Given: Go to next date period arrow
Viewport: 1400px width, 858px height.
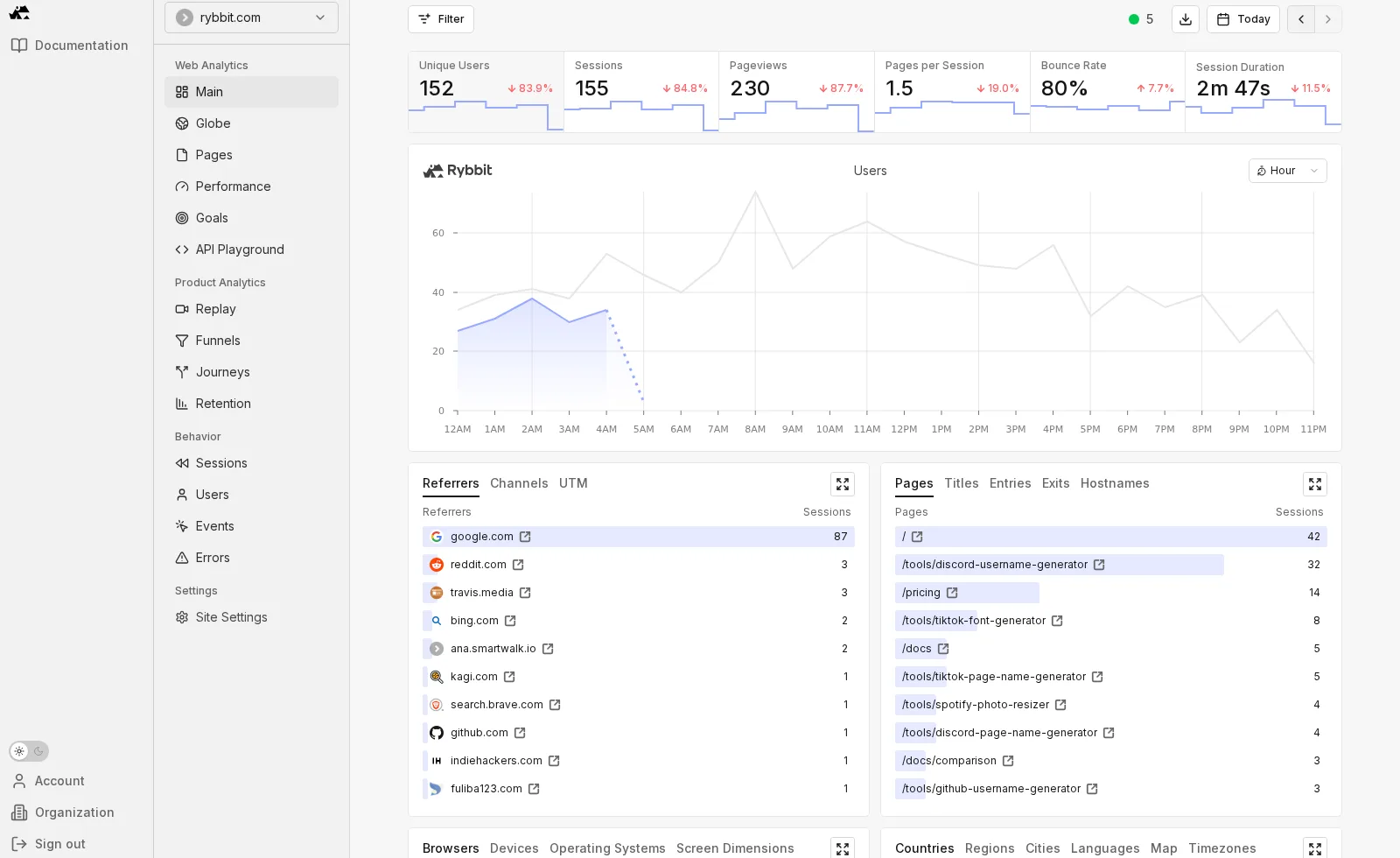Looking at the screenshot, I should point(1328,19).
